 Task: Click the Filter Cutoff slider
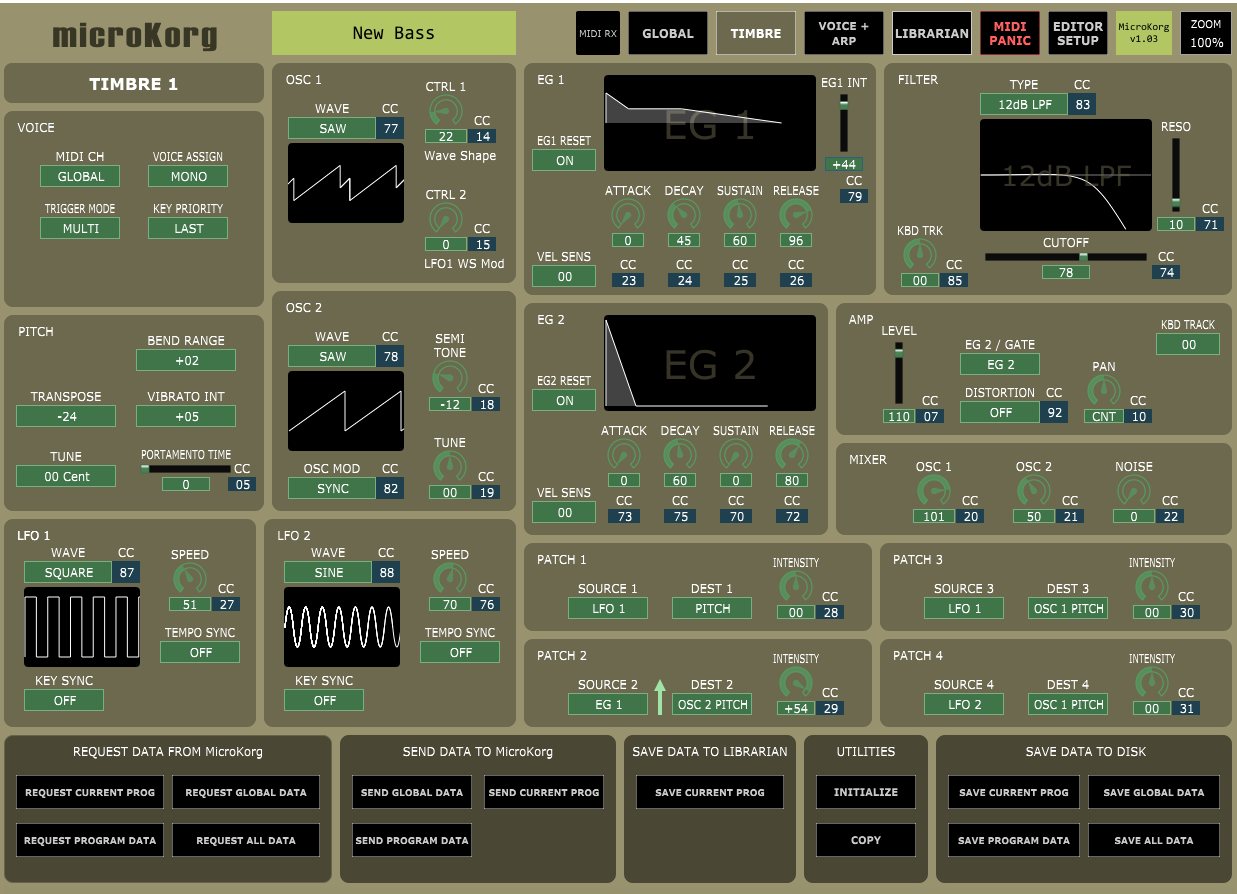coord(1066,257)
